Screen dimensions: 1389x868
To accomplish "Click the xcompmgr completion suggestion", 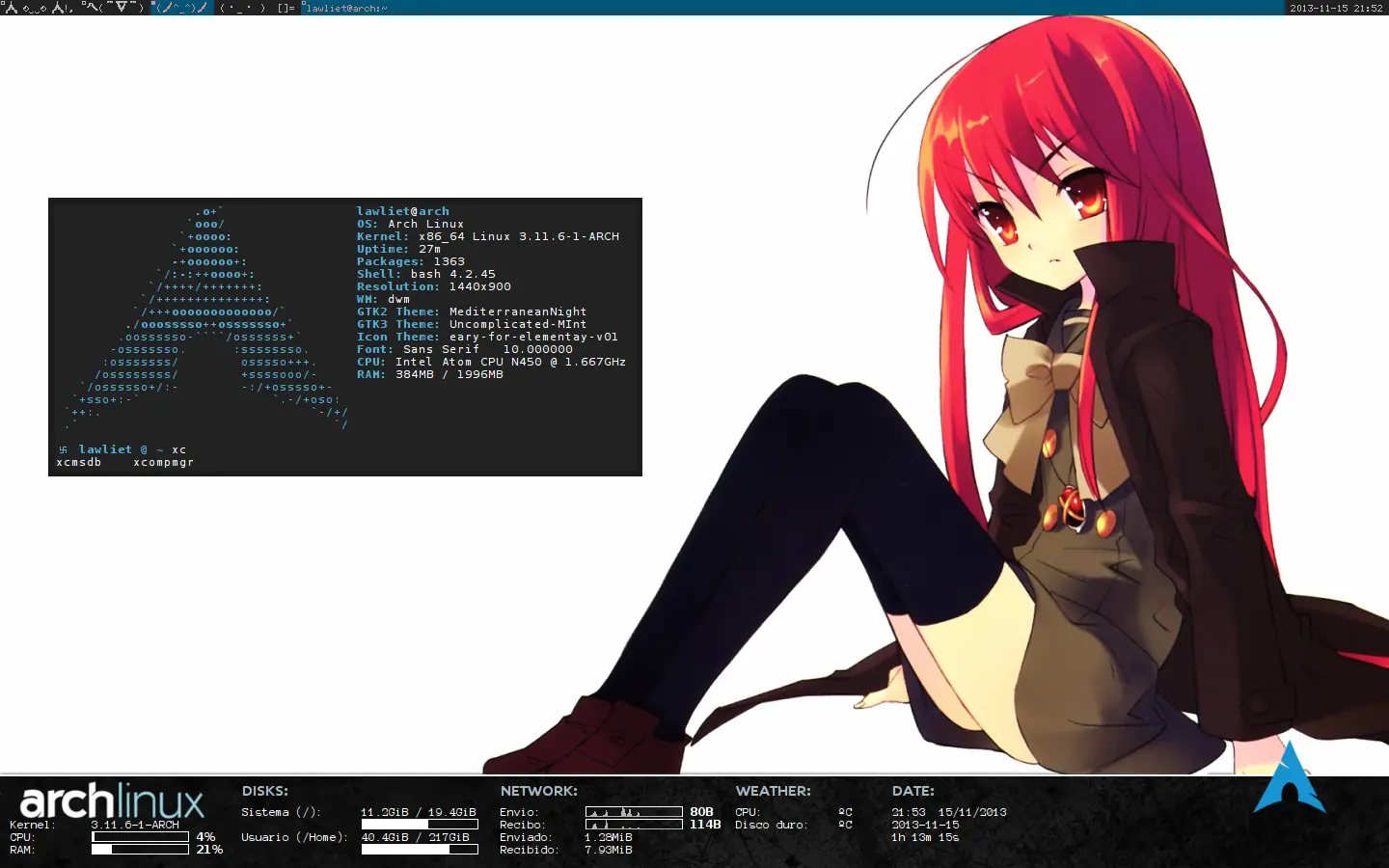I will (163, 463).
